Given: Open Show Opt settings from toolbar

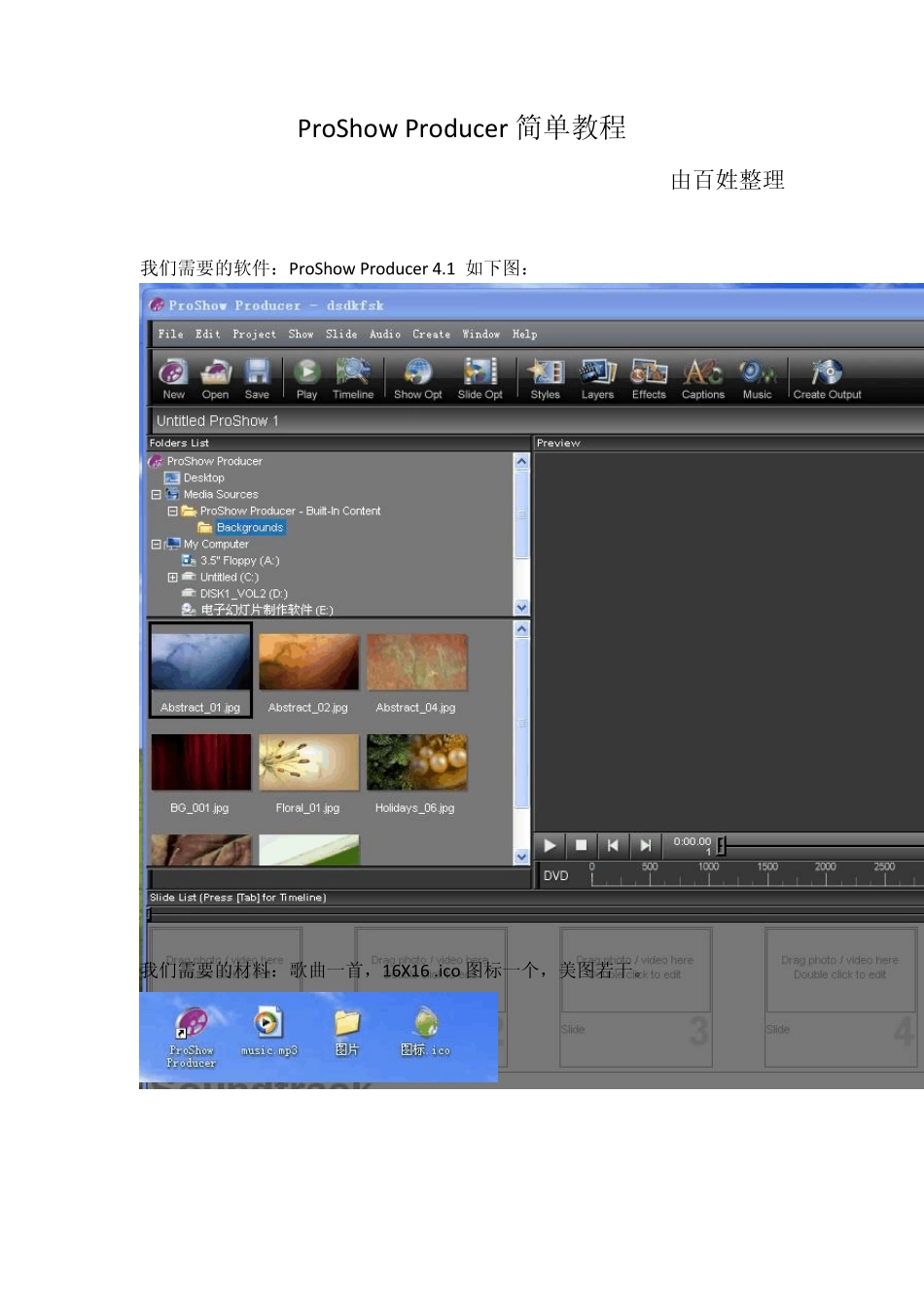Looking at the screenshot, I should [418, 378].
